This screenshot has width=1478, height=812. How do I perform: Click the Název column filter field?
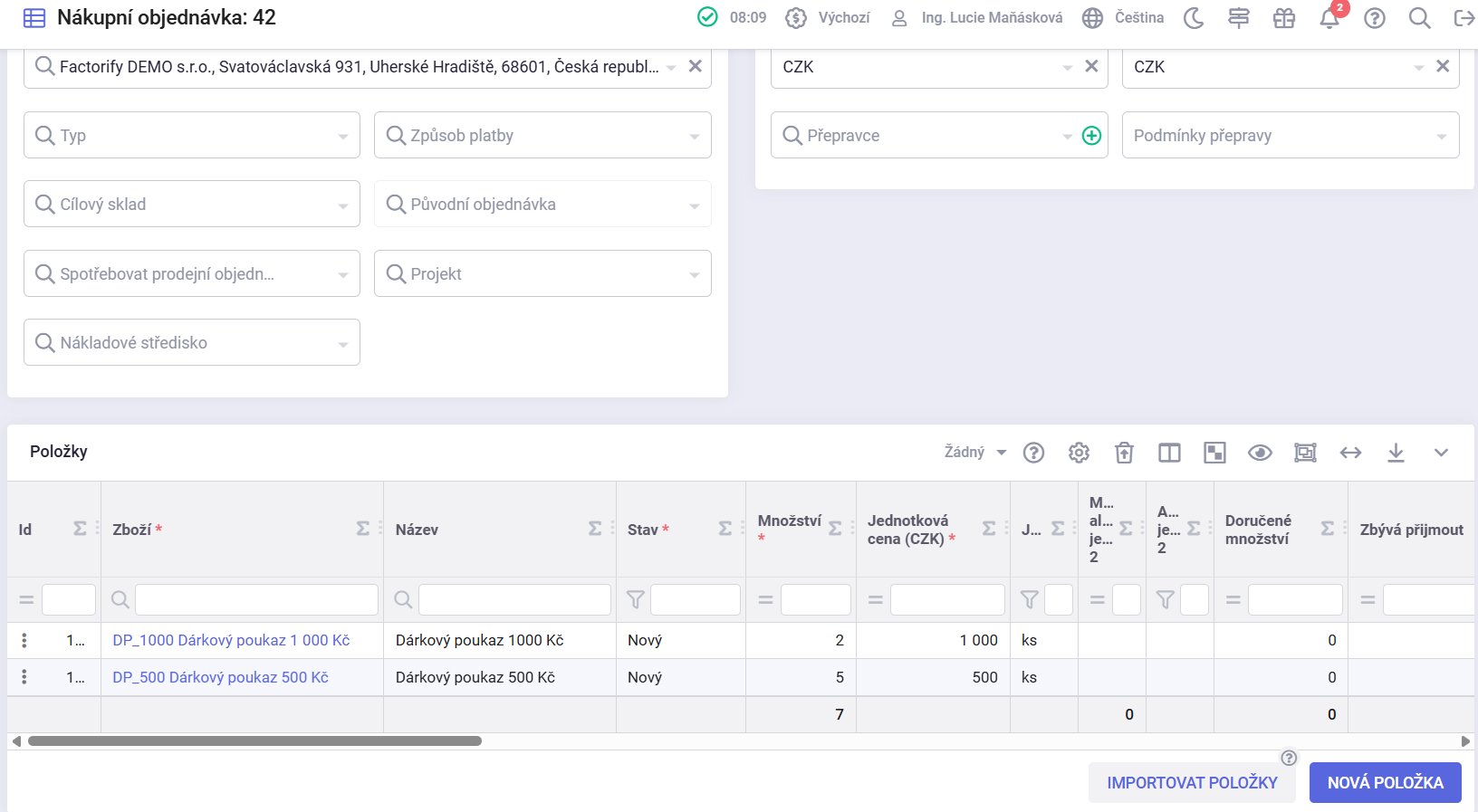[513, 600]
